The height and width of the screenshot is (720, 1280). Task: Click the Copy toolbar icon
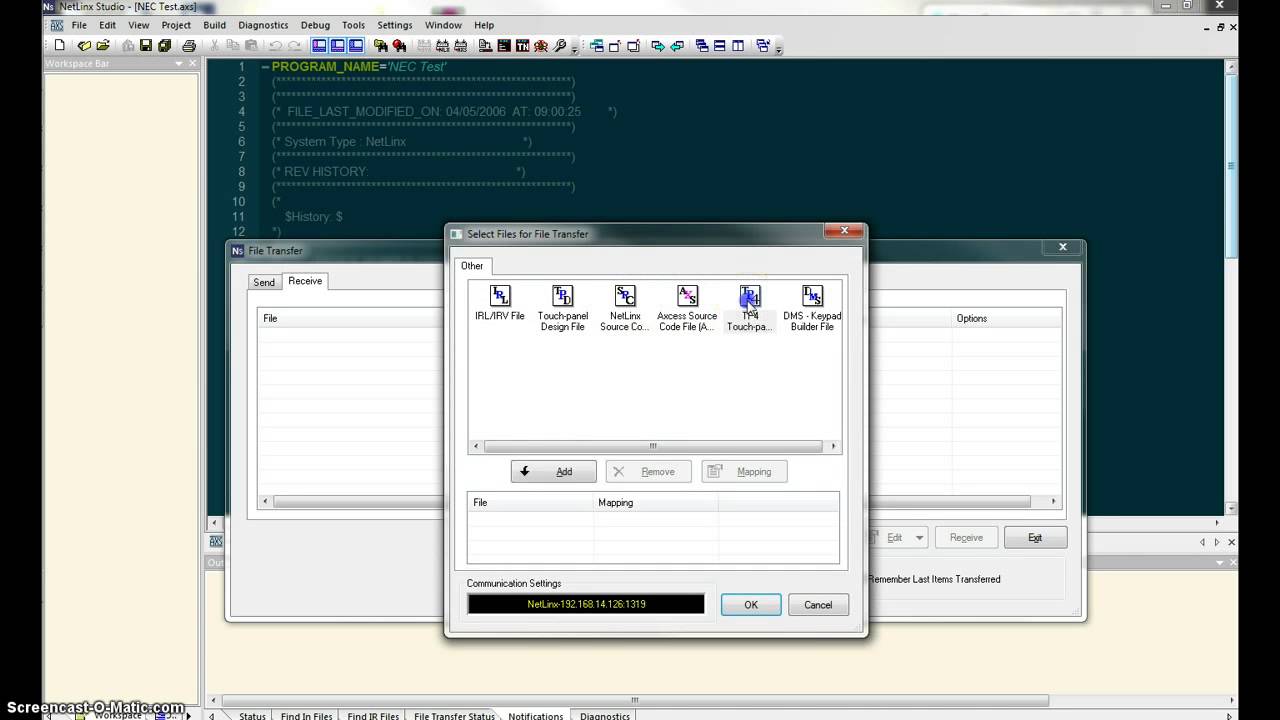click(x=232, y=45)
